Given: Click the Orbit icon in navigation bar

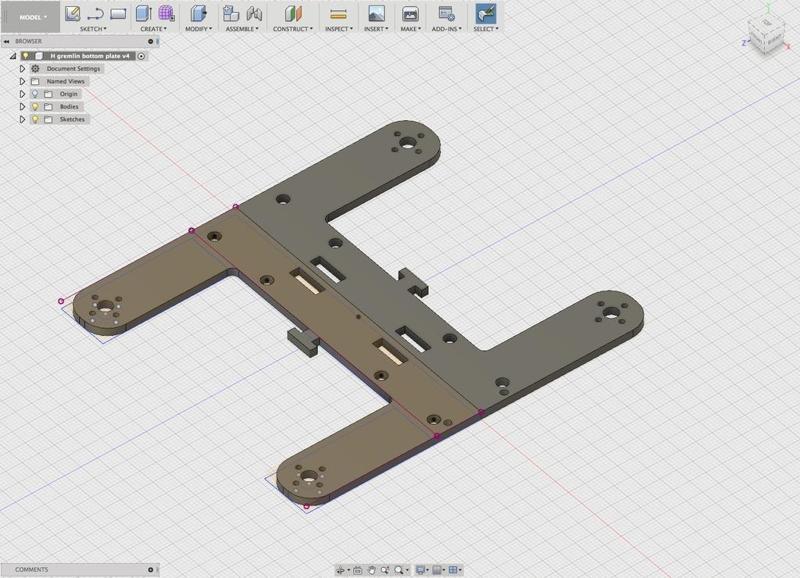Looking at the screenshot, I should (340, 570).
